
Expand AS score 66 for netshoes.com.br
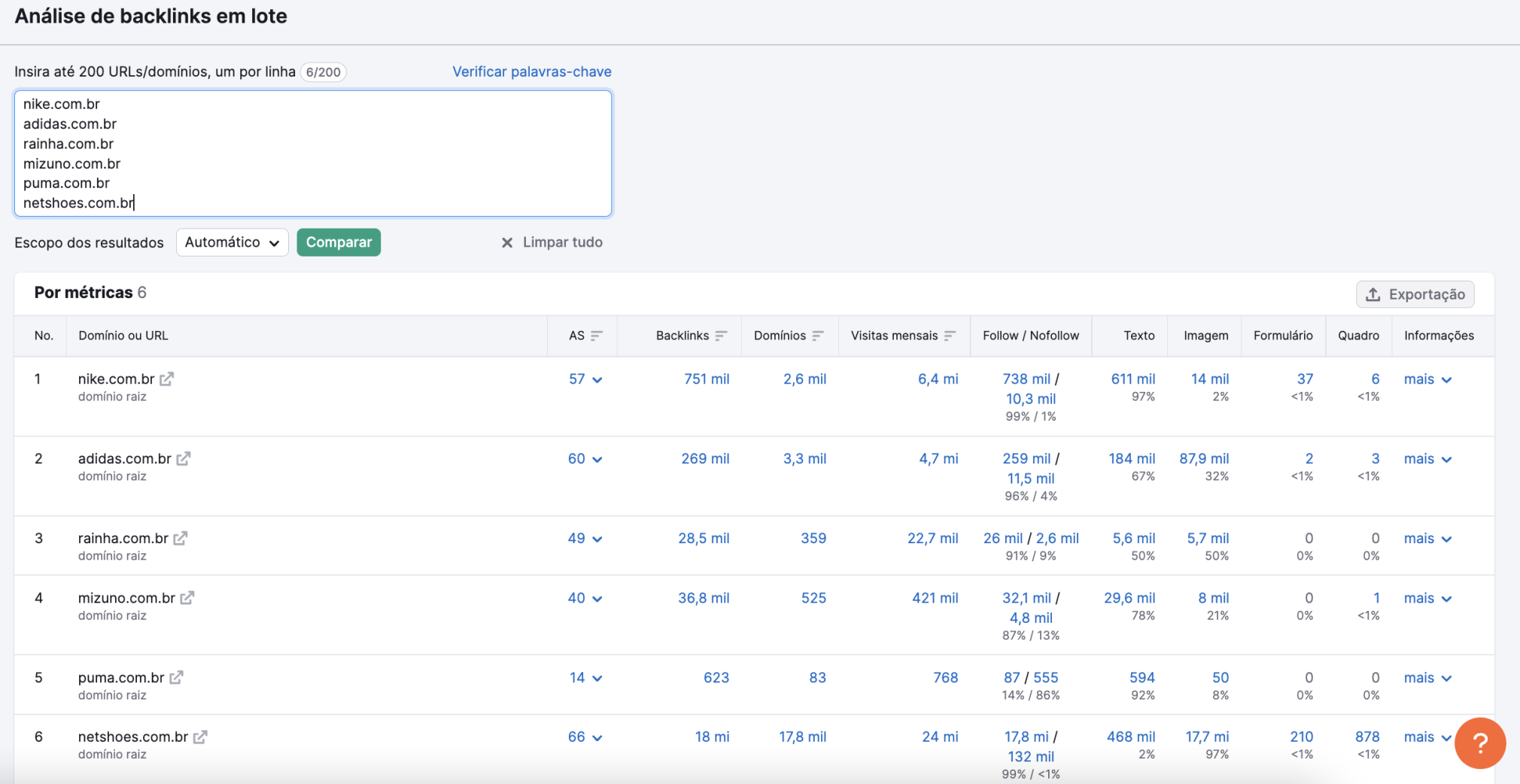coord(585,737)
